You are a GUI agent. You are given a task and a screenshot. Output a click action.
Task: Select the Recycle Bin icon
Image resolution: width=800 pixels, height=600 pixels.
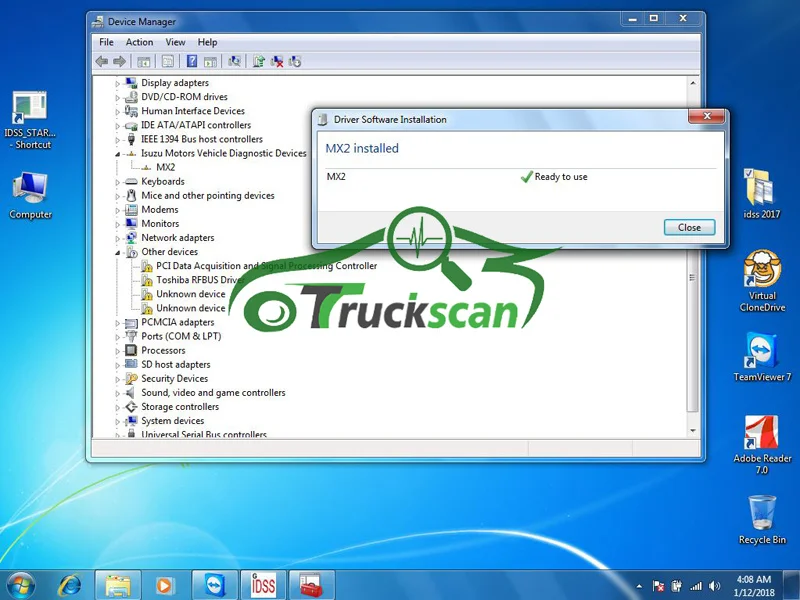click(762, 519)
